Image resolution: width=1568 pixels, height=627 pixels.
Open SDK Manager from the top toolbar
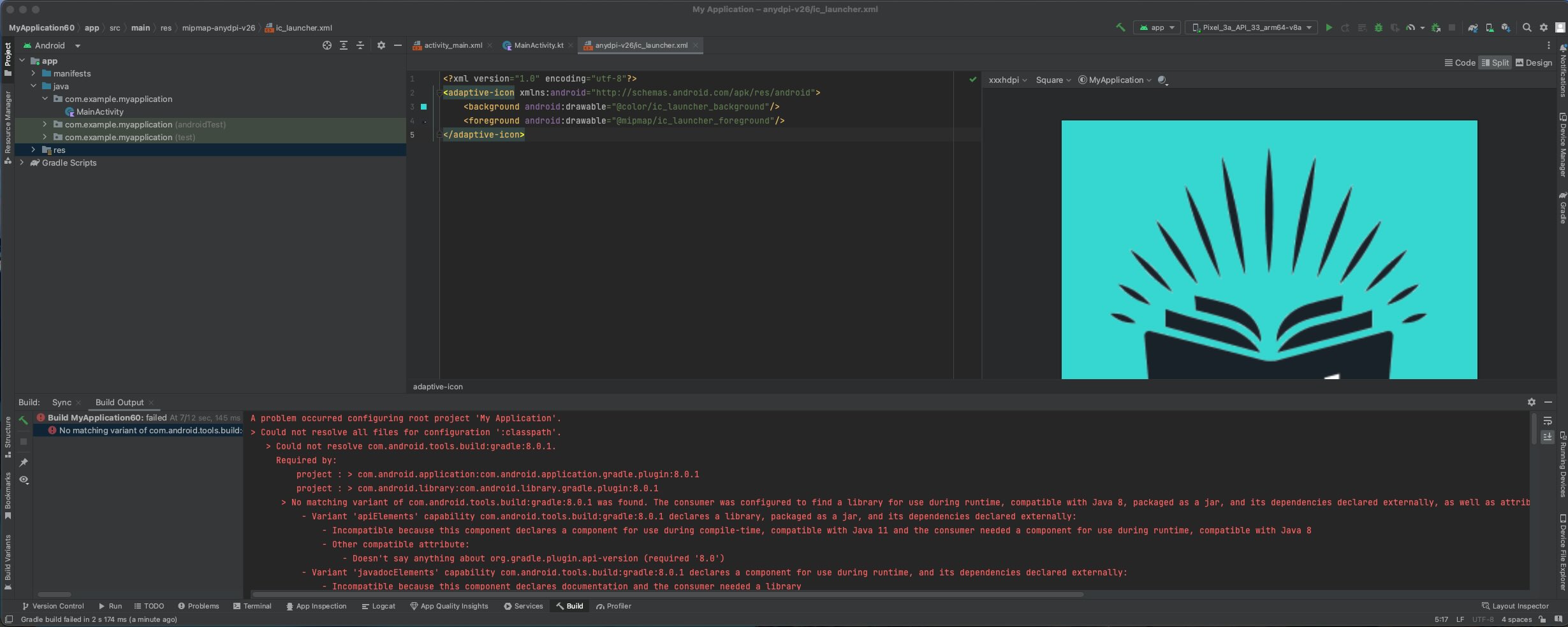pyautogui.click(x=1506, y=27)
